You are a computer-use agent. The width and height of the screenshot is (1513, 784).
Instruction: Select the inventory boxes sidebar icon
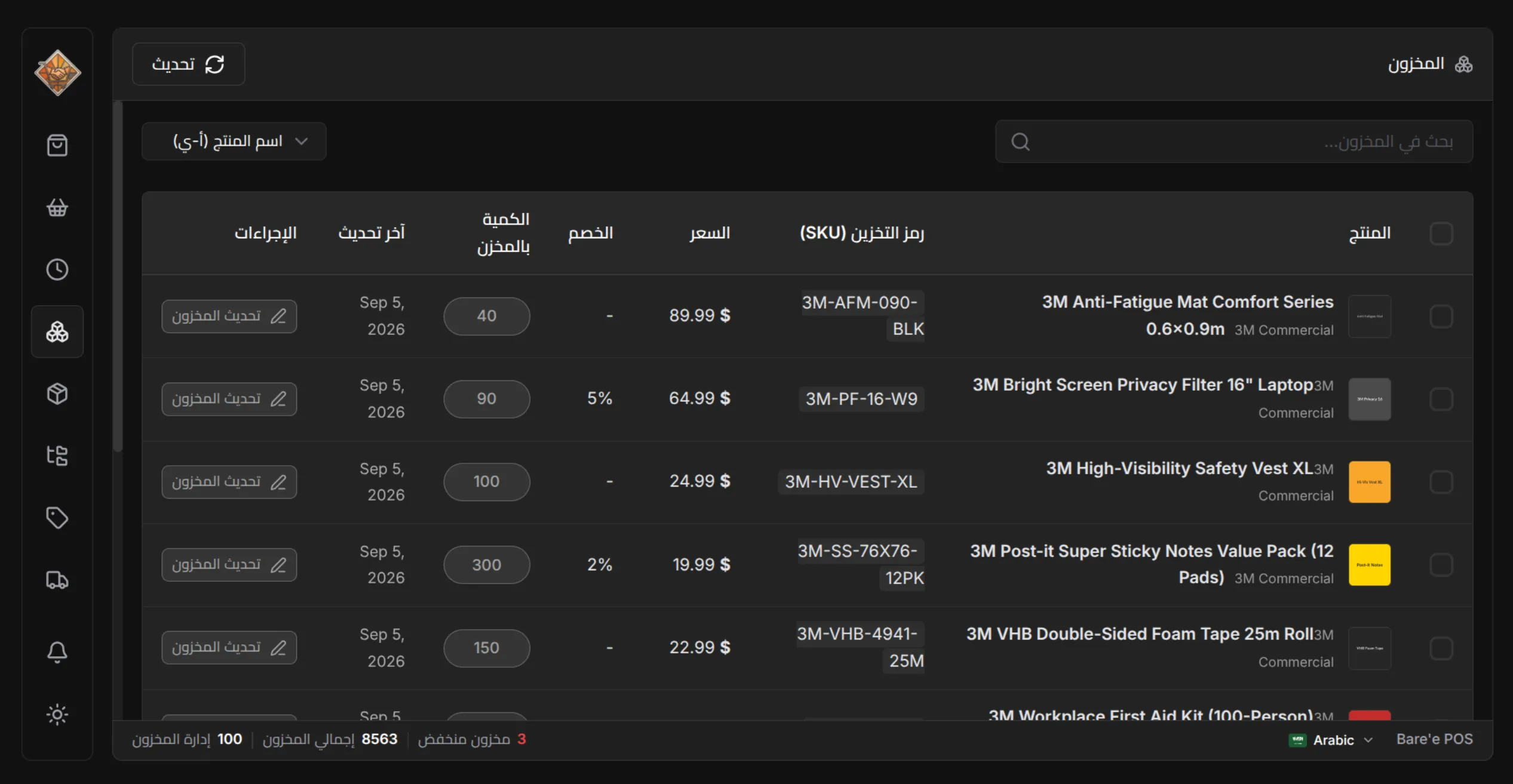pyautogui.click(x=57, y=331)
